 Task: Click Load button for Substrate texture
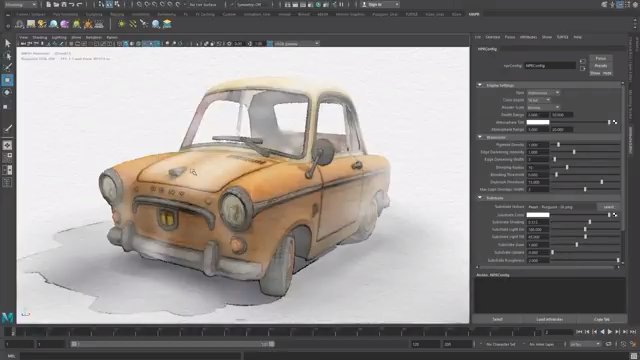pos(608,207)
